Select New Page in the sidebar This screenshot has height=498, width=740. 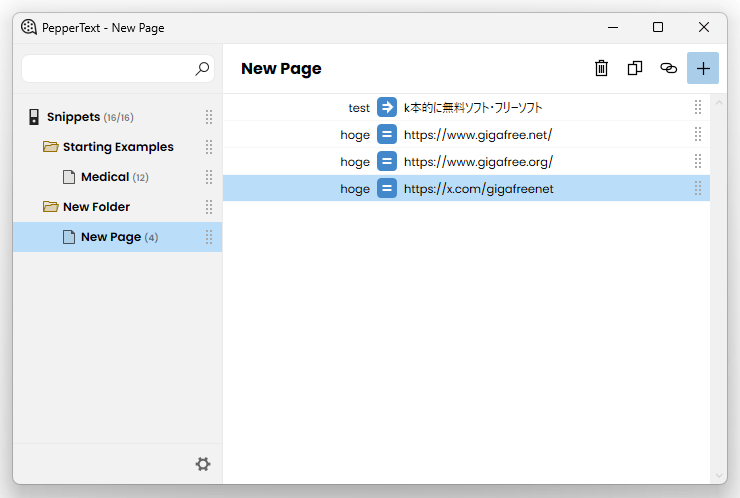click(x=118, y=237)
